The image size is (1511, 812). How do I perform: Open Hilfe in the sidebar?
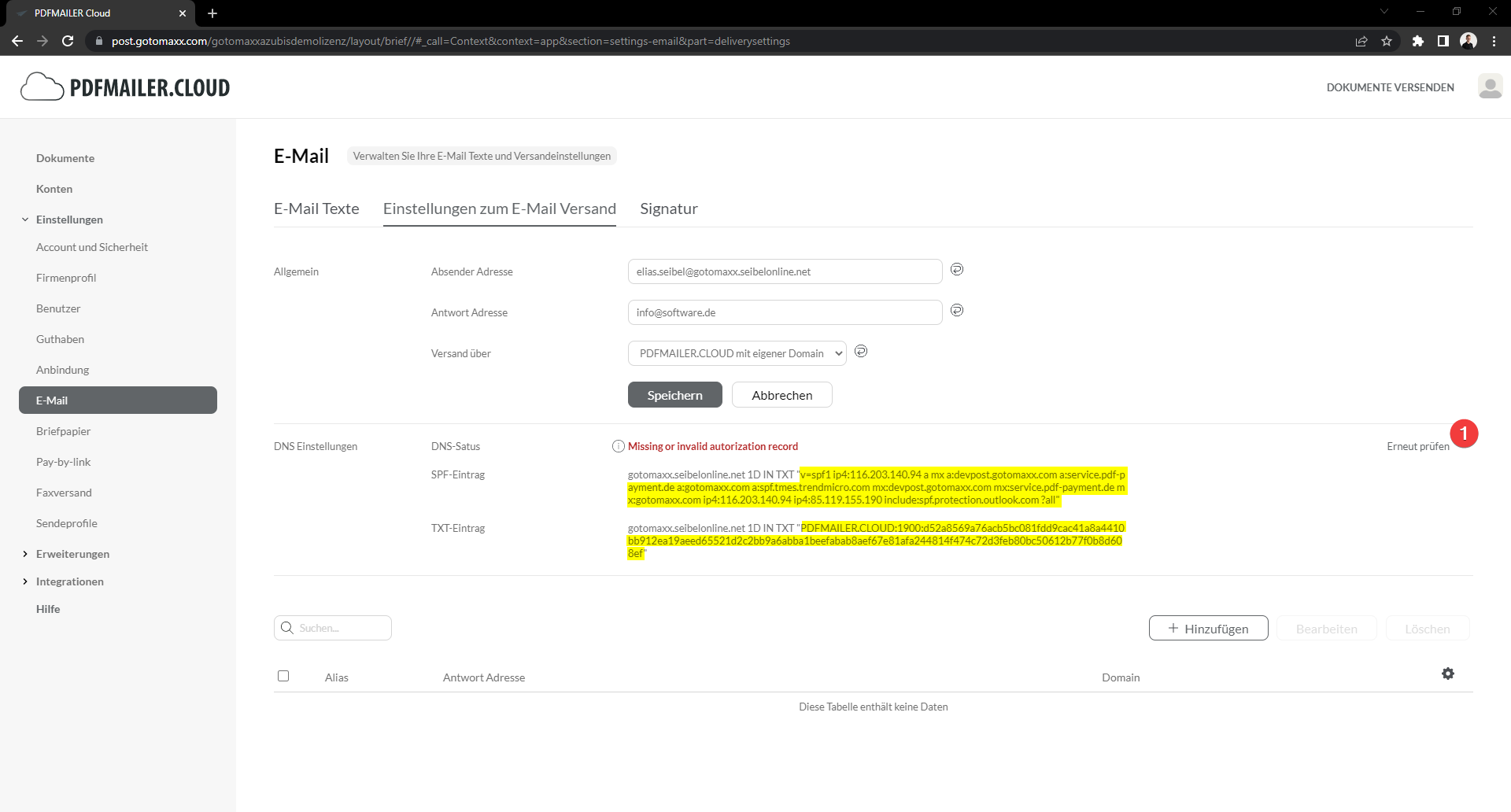tap(48, 609)
